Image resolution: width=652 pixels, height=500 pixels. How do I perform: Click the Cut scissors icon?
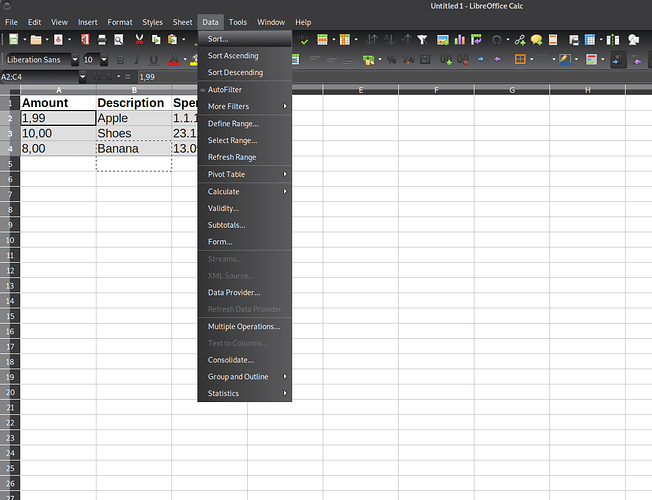point(139,40)
